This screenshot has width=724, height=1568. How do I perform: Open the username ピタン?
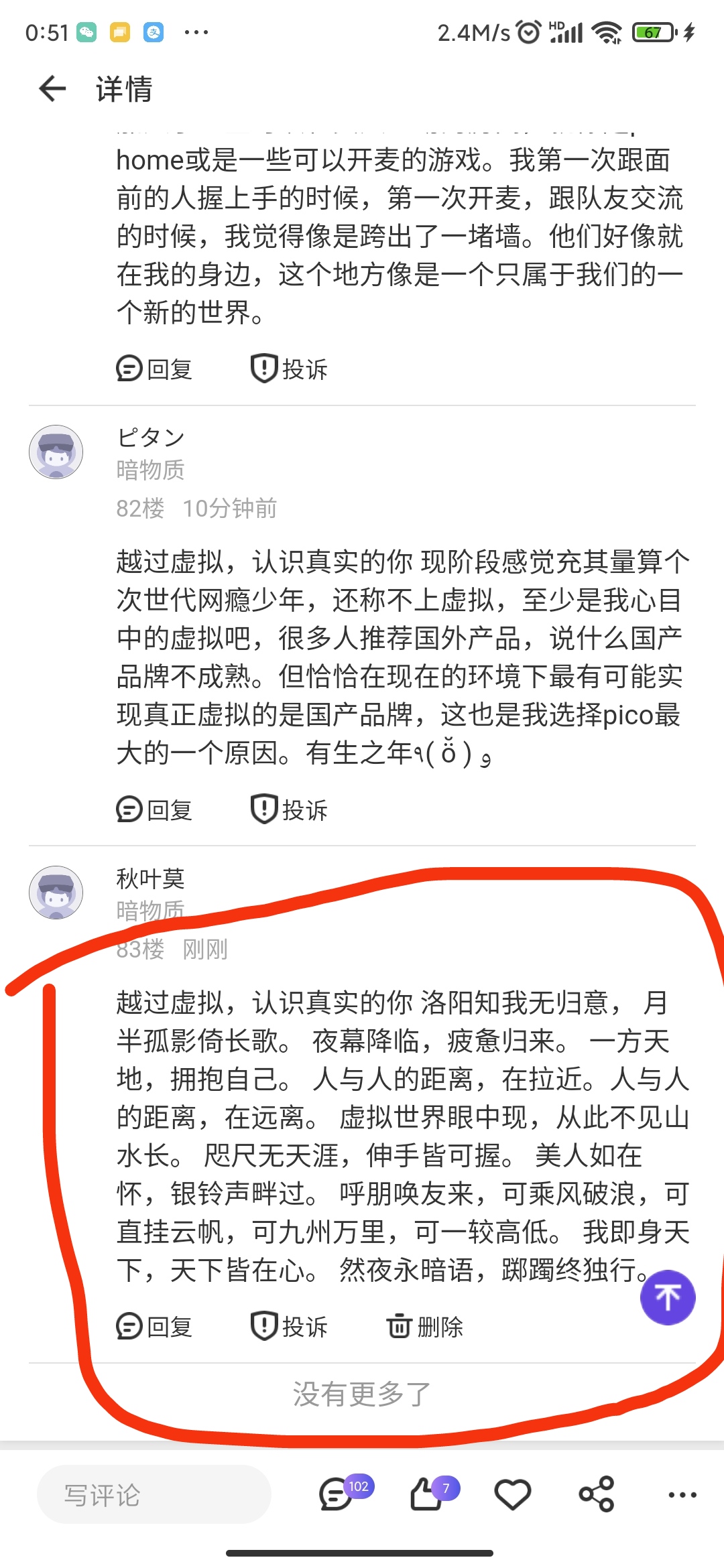(150, 438)
